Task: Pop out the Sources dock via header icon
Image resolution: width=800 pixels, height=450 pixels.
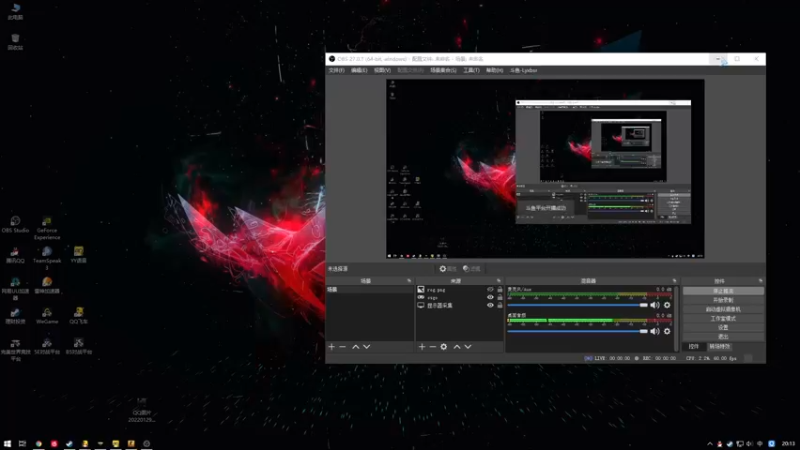Action: (x=499, y=281)
